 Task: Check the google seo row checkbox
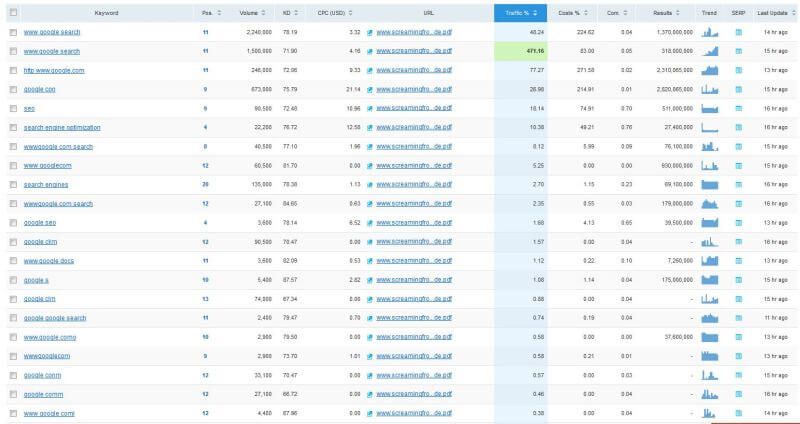(13, 223)
